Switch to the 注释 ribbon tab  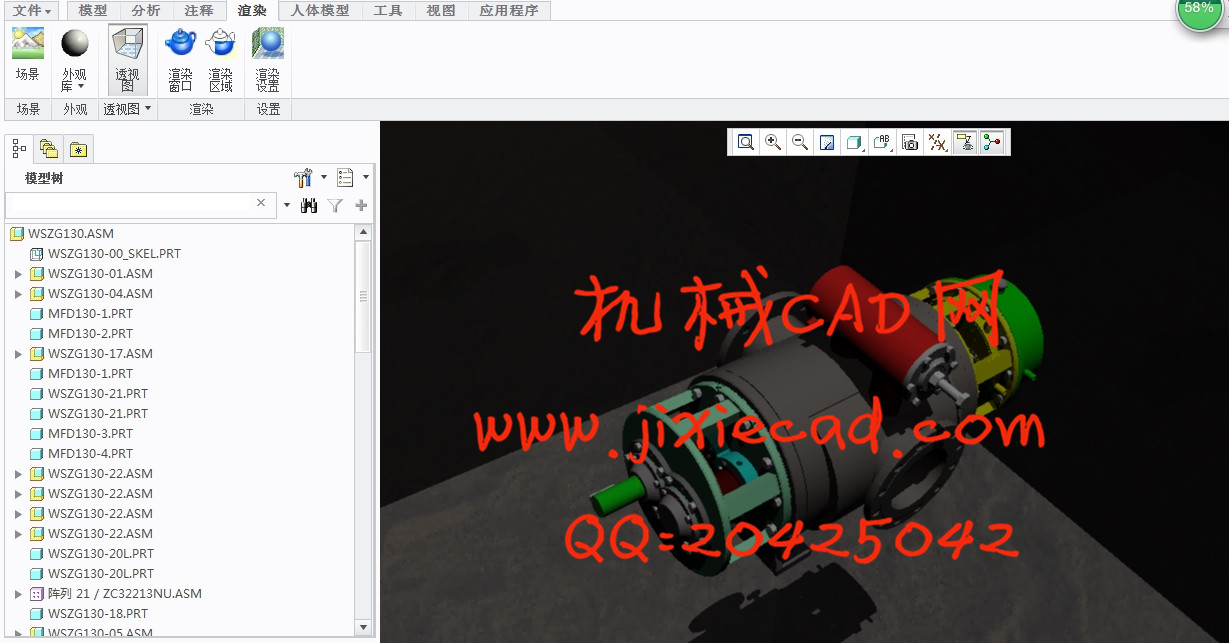coord(199,11)
